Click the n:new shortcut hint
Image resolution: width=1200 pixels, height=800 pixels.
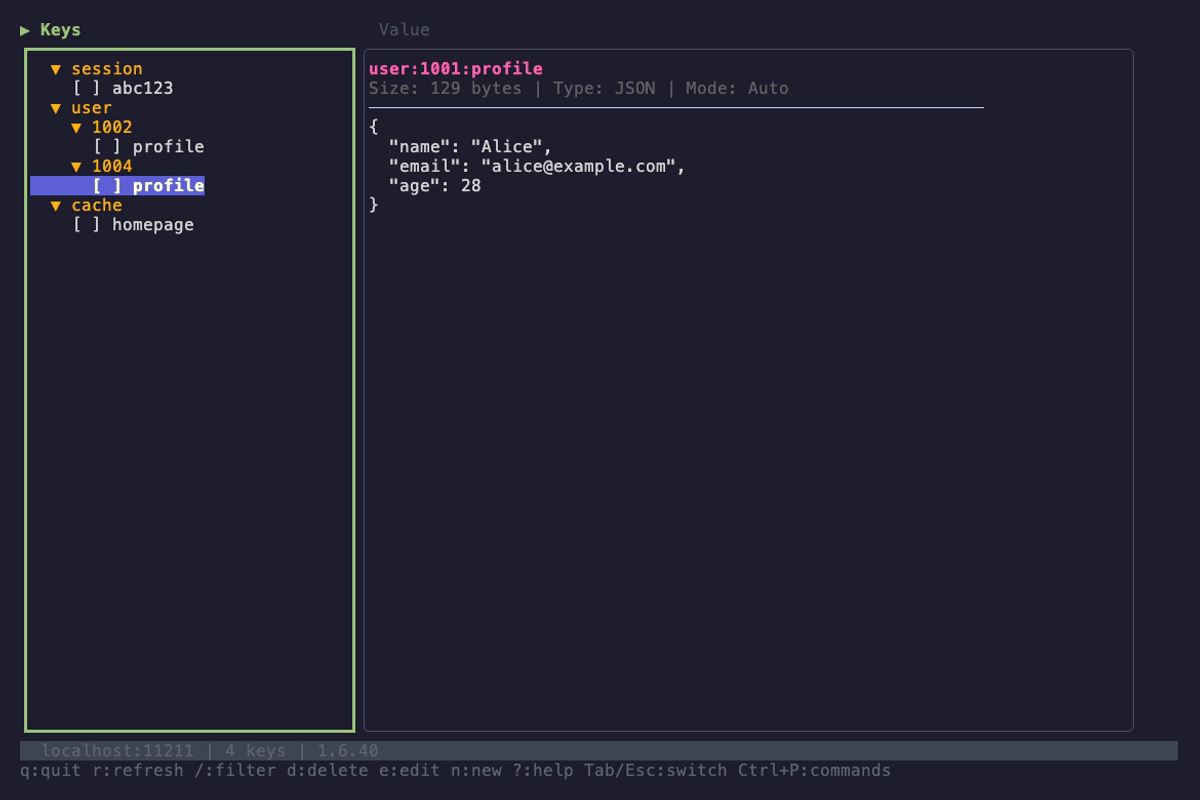click(476, 770)
